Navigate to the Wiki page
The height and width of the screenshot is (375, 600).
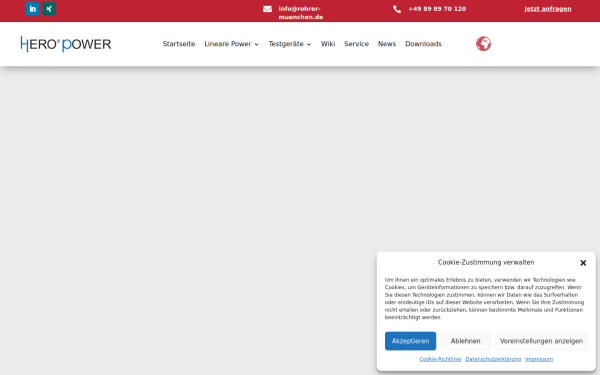coord(328,44)
